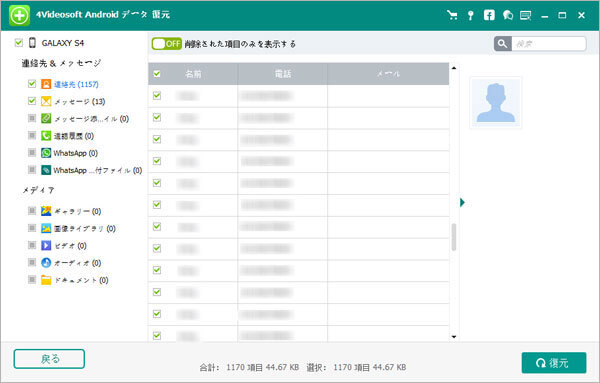This screenshot has width=600, height=383.
Task: Open the shopping cart purchase icon
Action: tap(452, 15)
